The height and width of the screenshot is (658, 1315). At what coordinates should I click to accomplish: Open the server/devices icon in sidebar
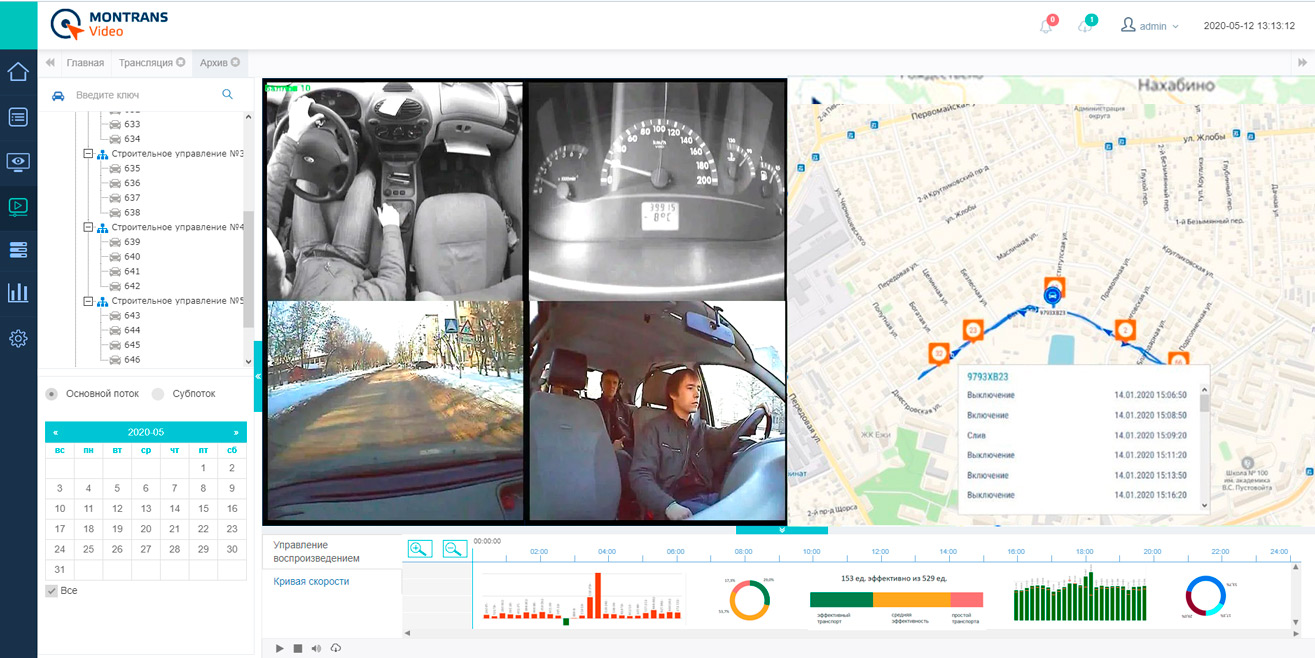coord(17,250)
